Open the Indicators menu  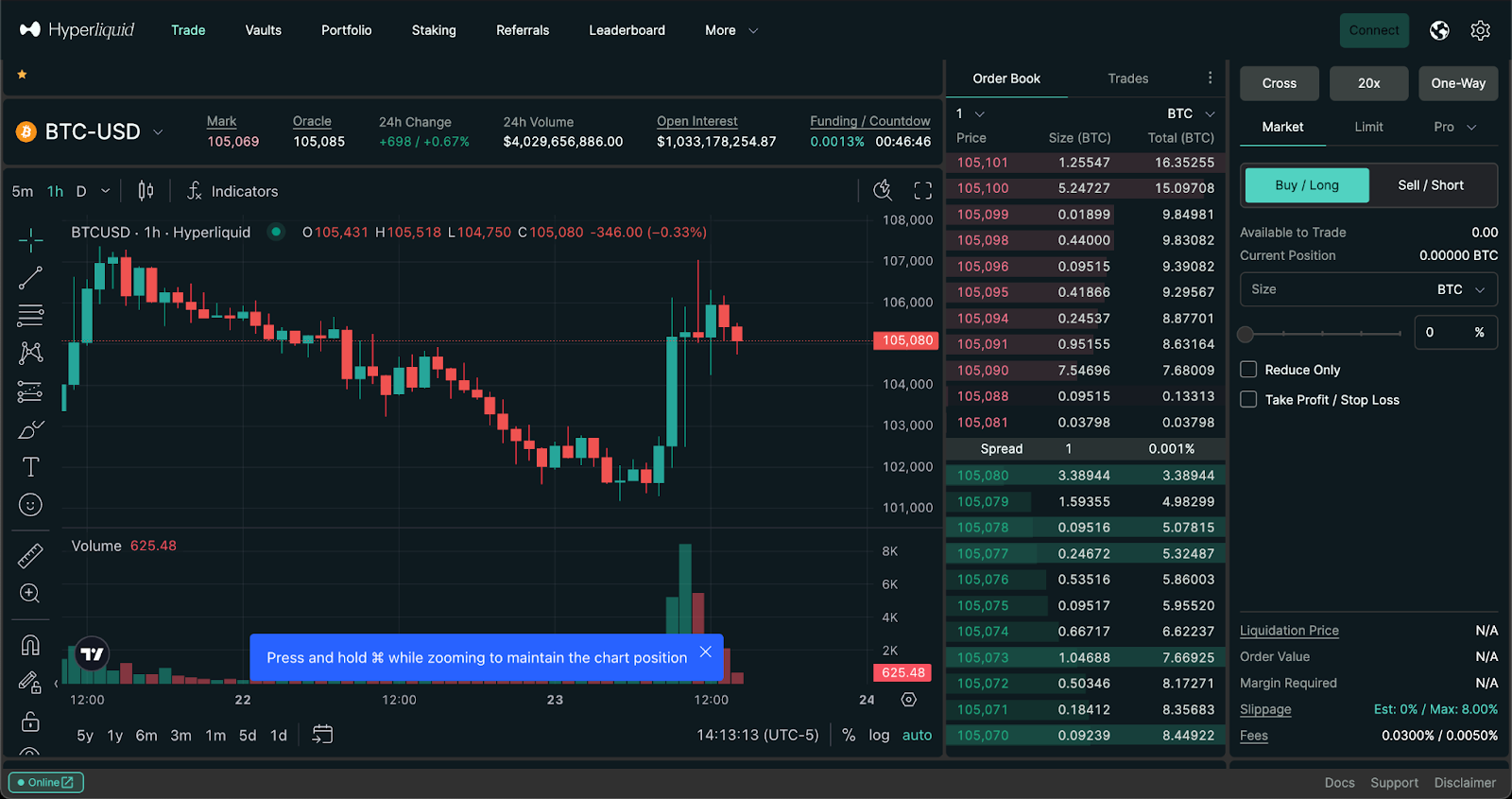click(232, 191)
